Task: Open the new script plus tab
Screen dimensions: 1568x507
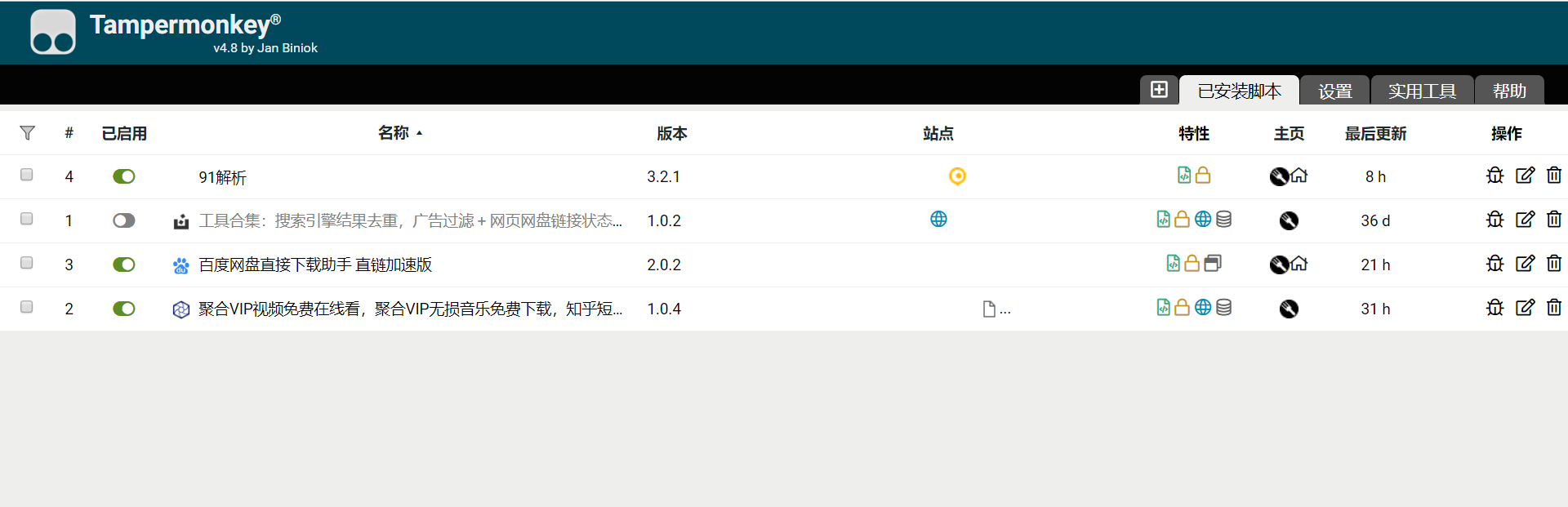Action: [1159, 90]
